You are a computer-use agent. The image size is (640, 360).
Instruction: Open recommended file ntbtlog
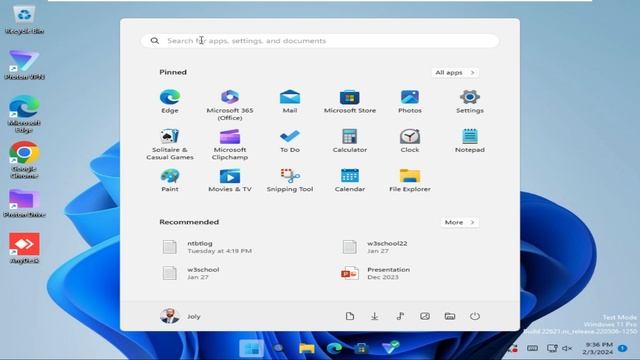click(208, 247)
